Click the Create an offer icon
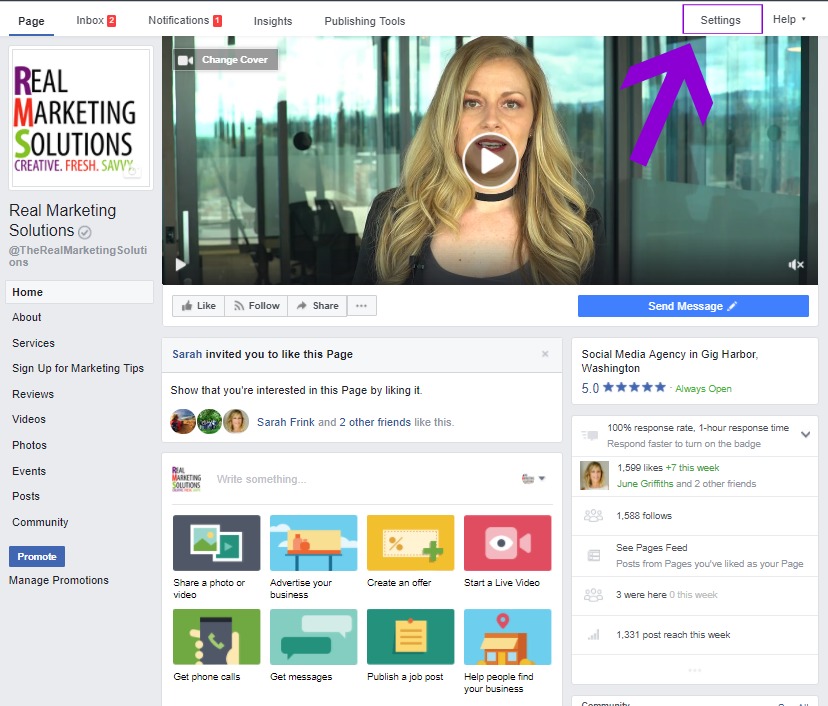 (x=410, y=543)
